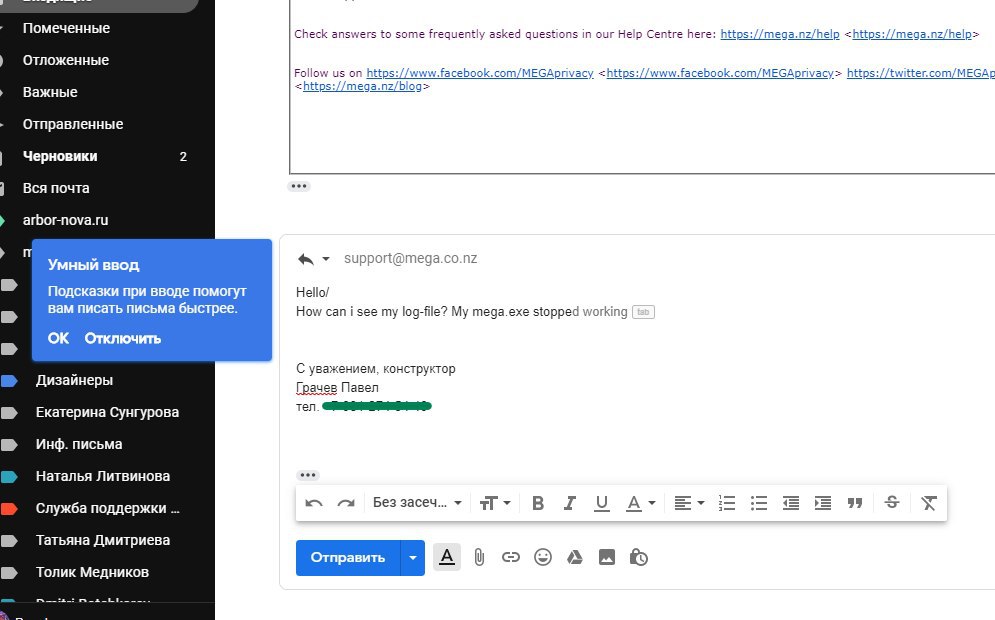Open Татьяна Дмитриева label
This screenshot has width=995, height=620.
[x=103, y=540]
